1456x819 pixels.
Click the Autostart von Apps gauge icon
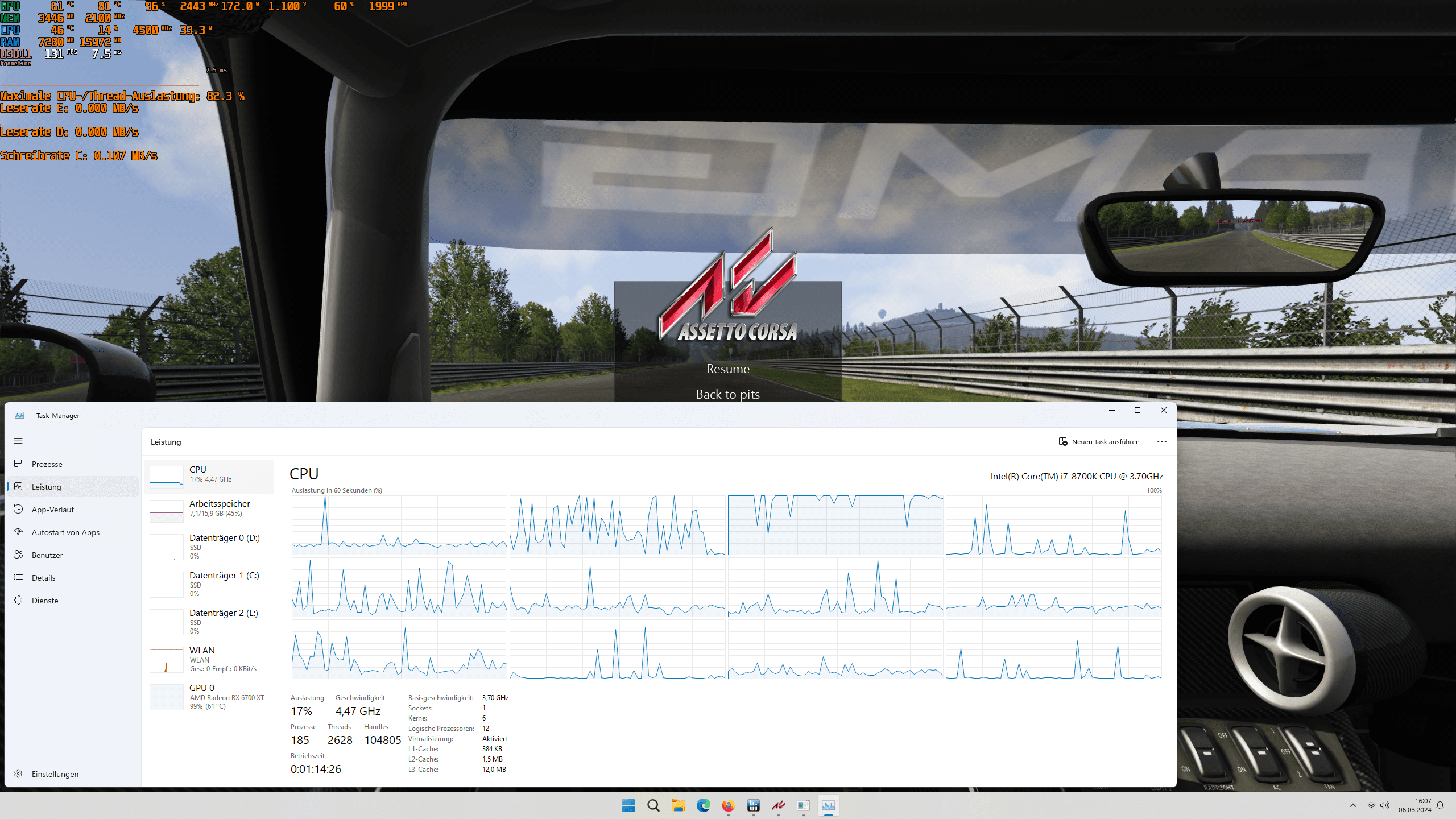tap(18, 532)
